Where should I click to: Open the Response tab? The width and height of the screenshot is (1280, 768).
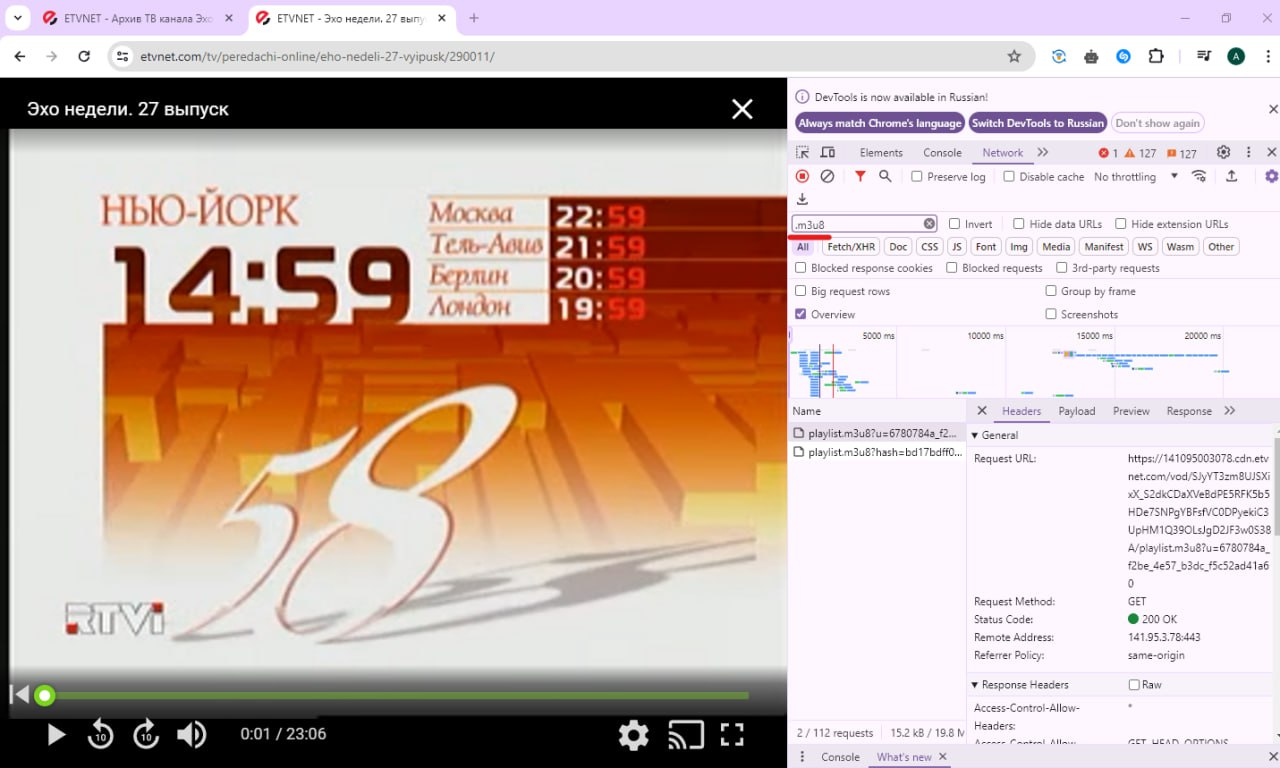coord(1189,411)
